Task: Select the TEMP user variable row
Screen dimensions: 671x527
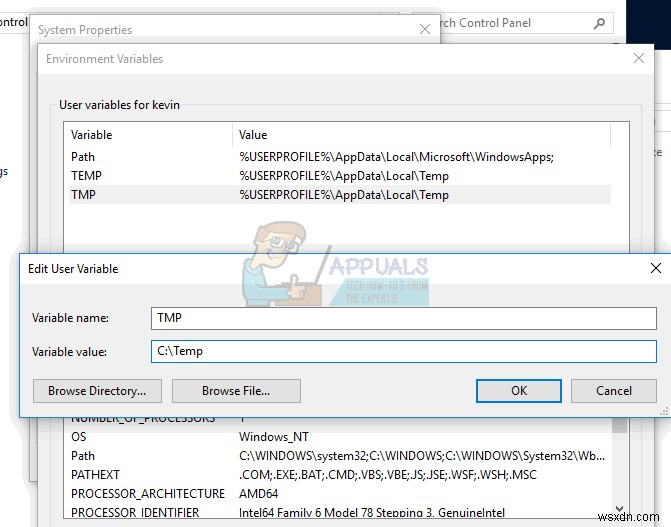Action: [340, 176]
